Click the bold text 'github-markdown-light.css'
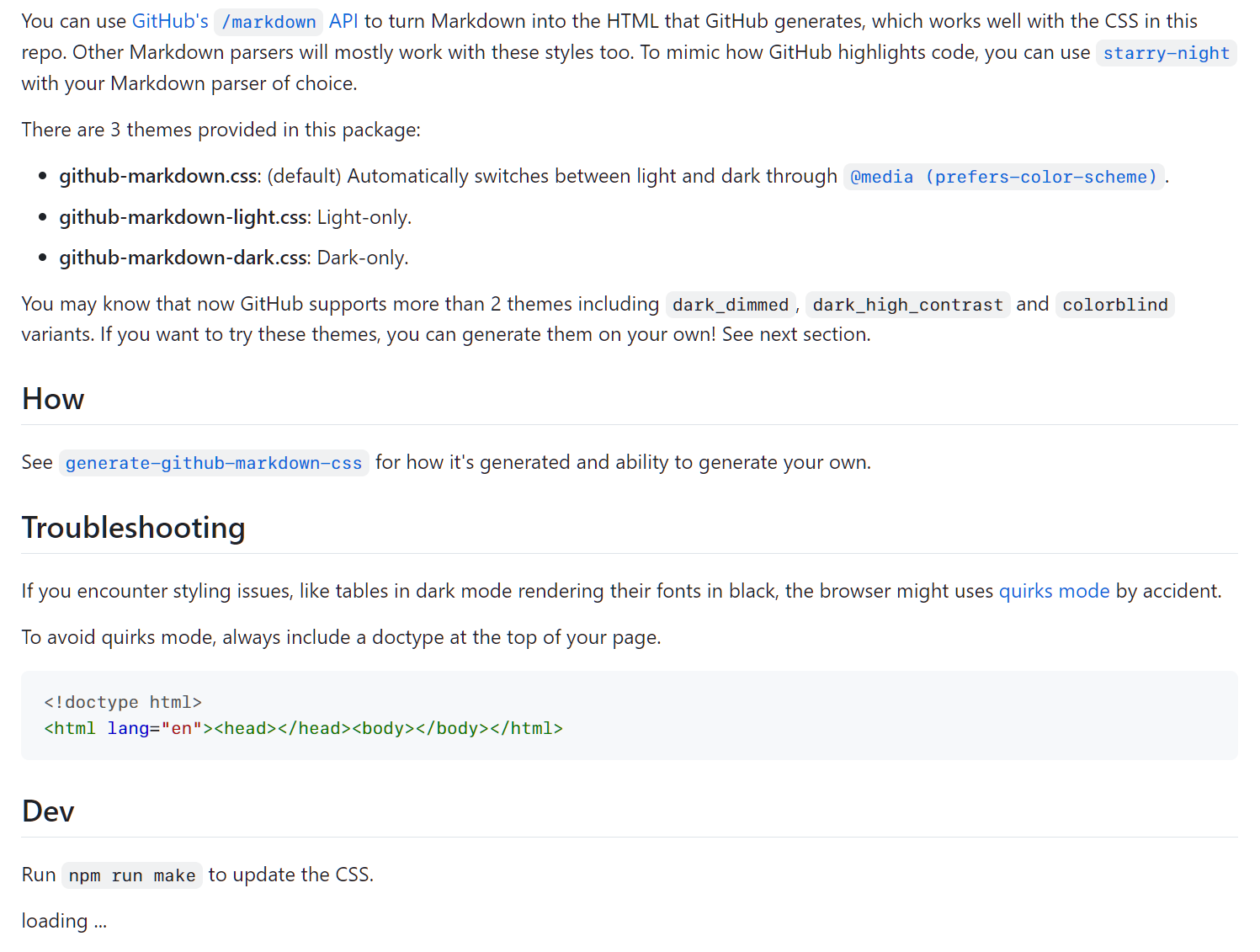The height and width of the screenshot is (952, 1260). tap(183, 217)
